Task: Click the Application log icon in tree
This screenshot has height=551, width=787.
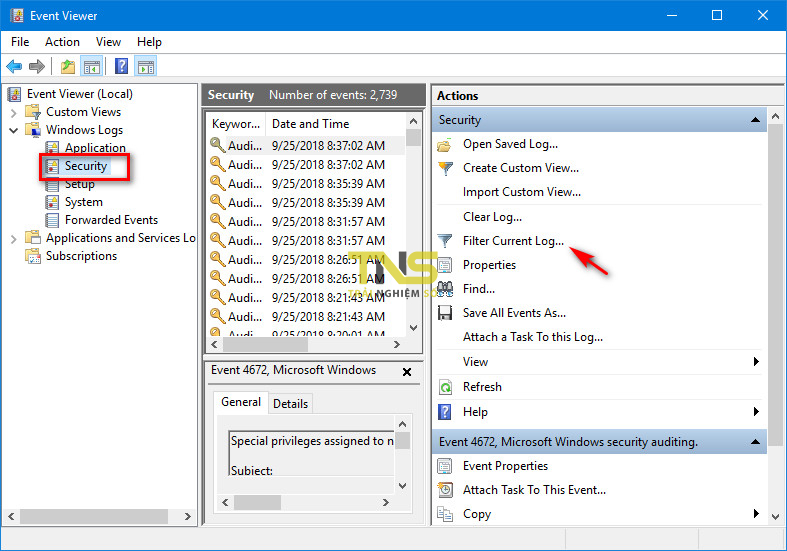Action: click(x=52, y=148)
